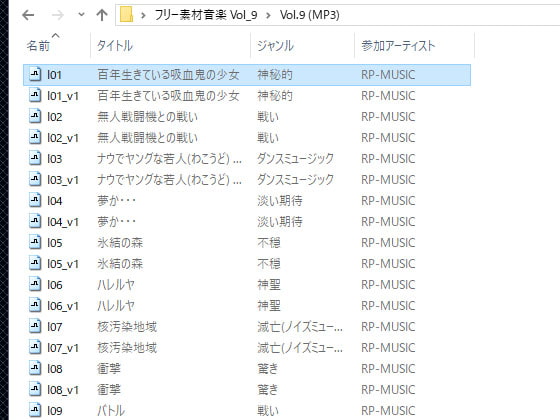Select audio file icon for l08
Image resolution: width=560 pixels, height=420 pixels.
[x=35, y=369]
